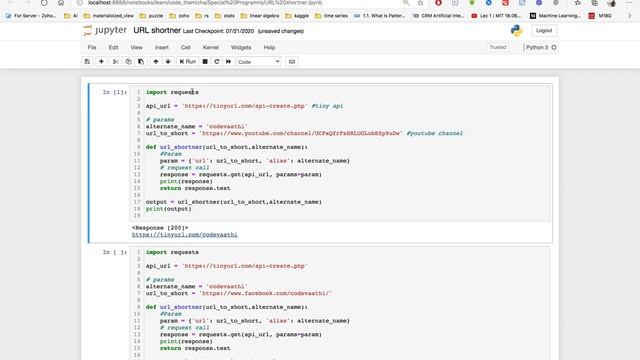This screenshot has height=360, width=640.
Task: Open the puzzle bookmarks folder
Action: tap(151, 16)
